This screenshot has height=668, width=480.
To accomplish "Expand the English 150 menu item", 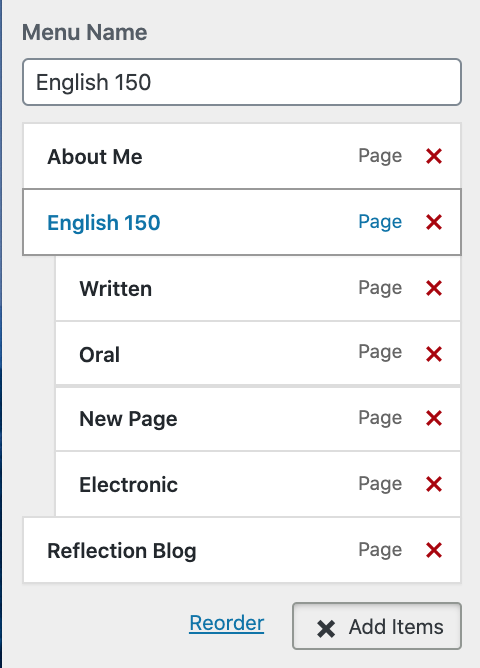I will [x=242, y=222].
